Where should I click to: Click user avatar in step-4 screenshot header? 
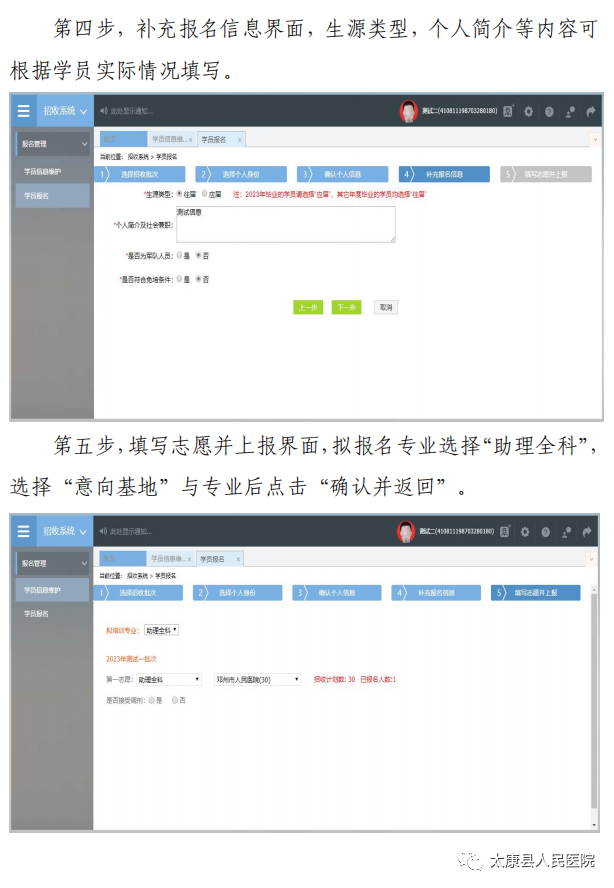click(408, 111)
